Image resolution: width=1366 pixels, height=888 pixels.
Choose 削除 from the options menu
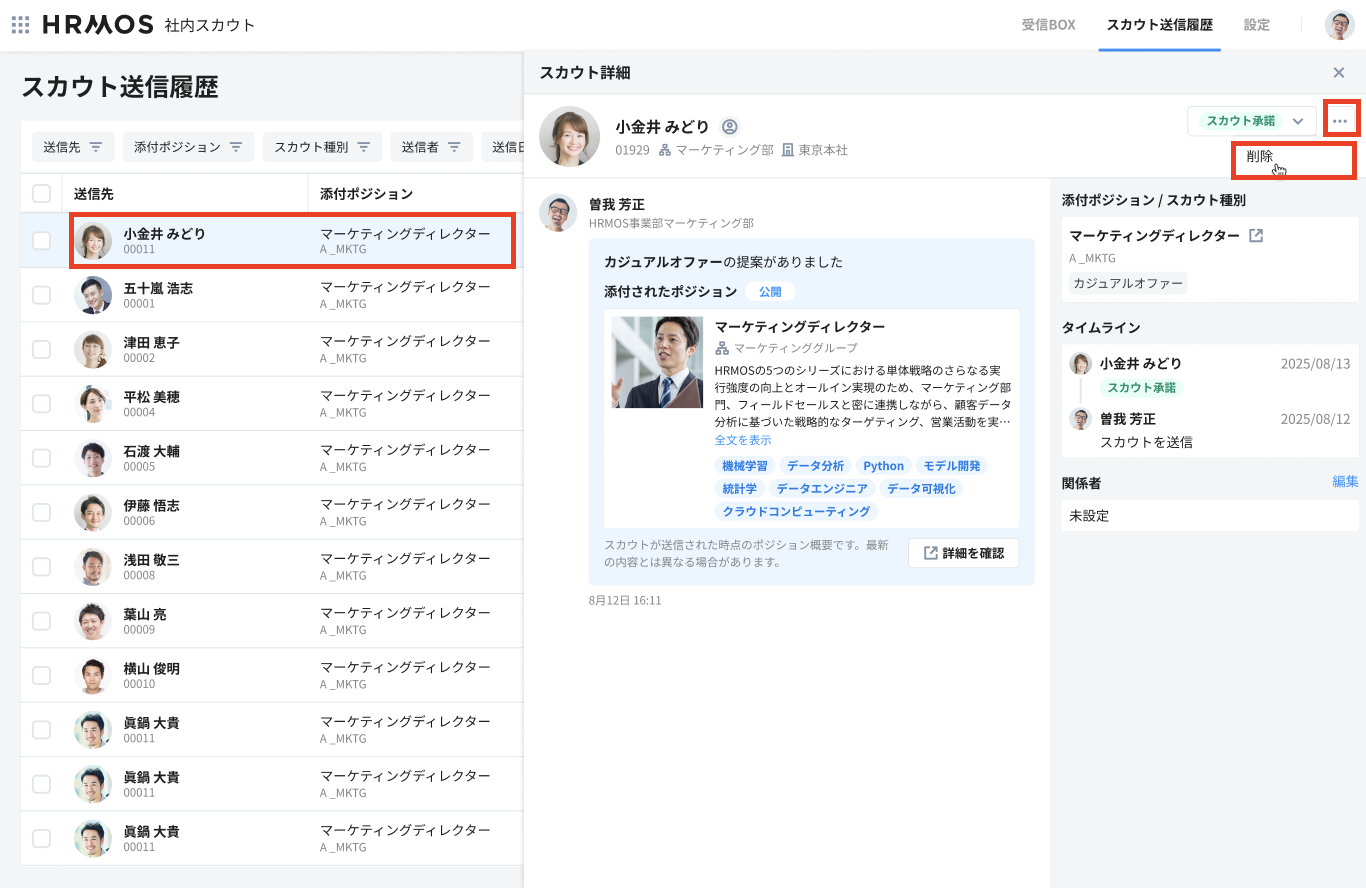point(1260,157)
